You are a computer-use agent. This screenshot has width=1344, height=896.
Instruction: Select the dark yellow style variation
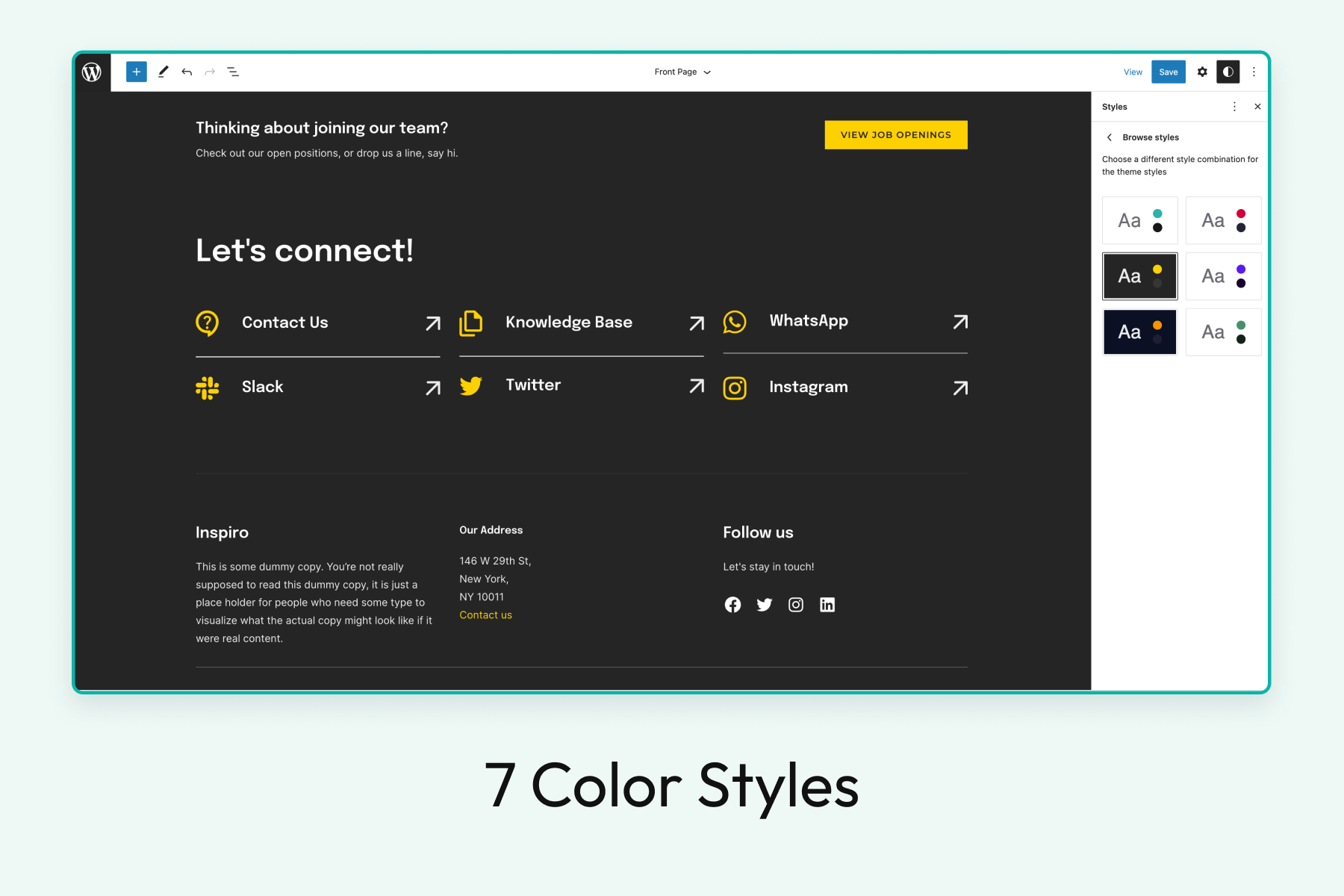[1140, 276]
